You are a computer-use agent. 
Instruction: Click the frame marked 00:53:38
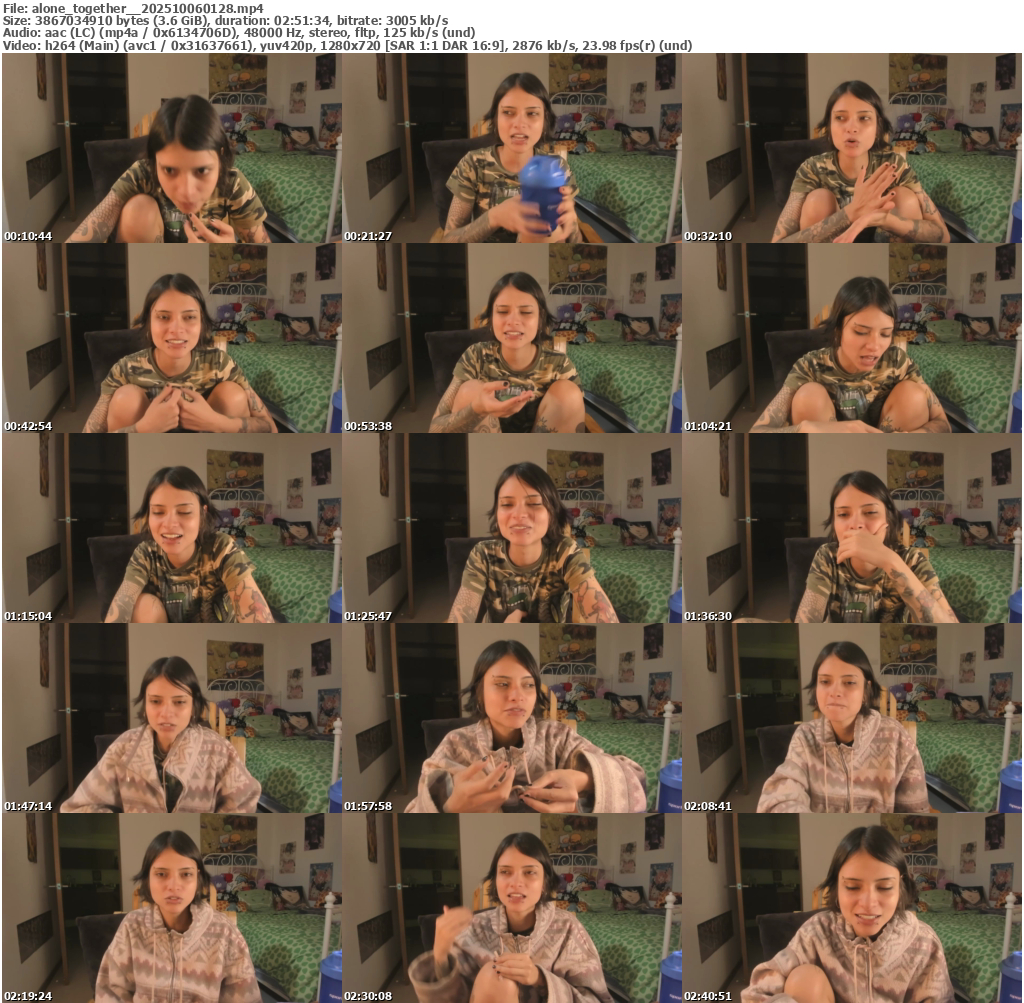511,338
